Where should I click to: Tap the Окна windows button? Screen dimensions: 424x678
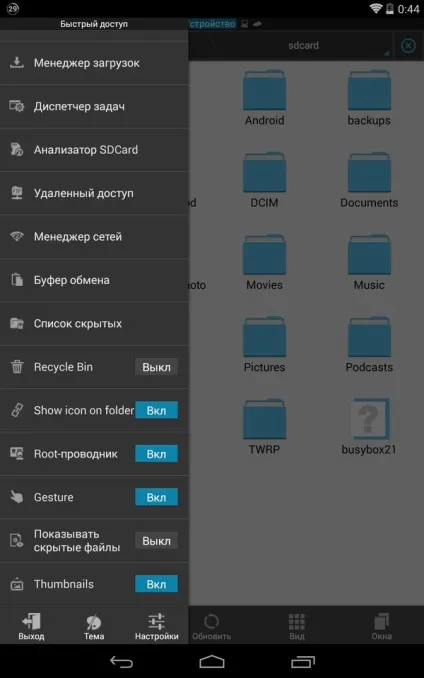[381, 626]
